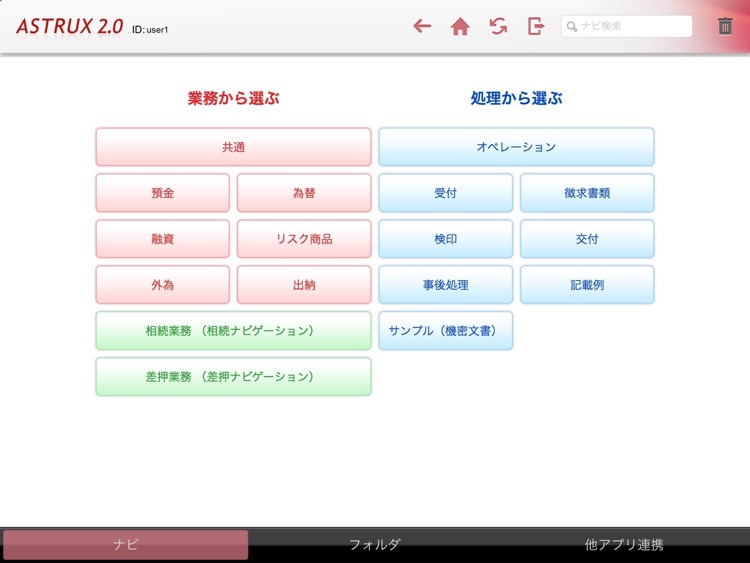
Task: Switch to the フォルダ tab
Action: point(374,545)
